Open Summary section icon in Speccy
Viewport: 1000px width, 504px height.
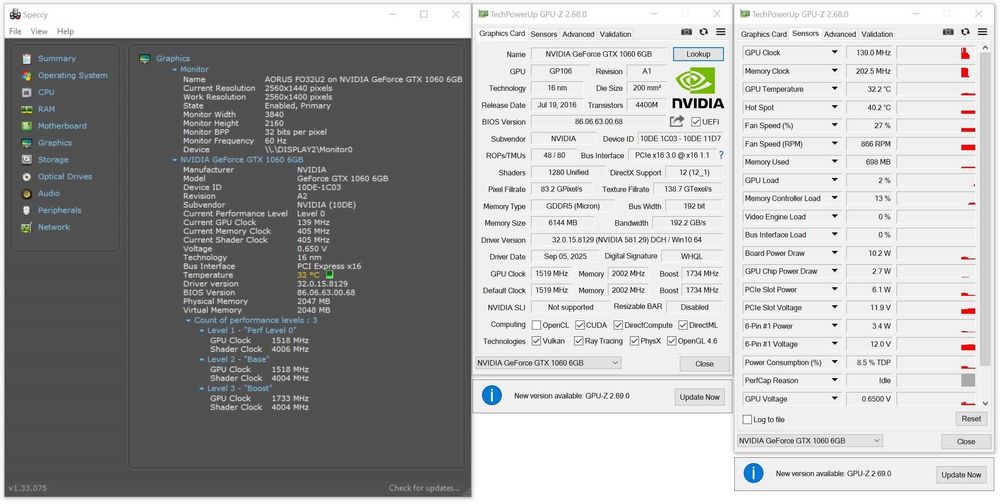[x=26, y=59]
